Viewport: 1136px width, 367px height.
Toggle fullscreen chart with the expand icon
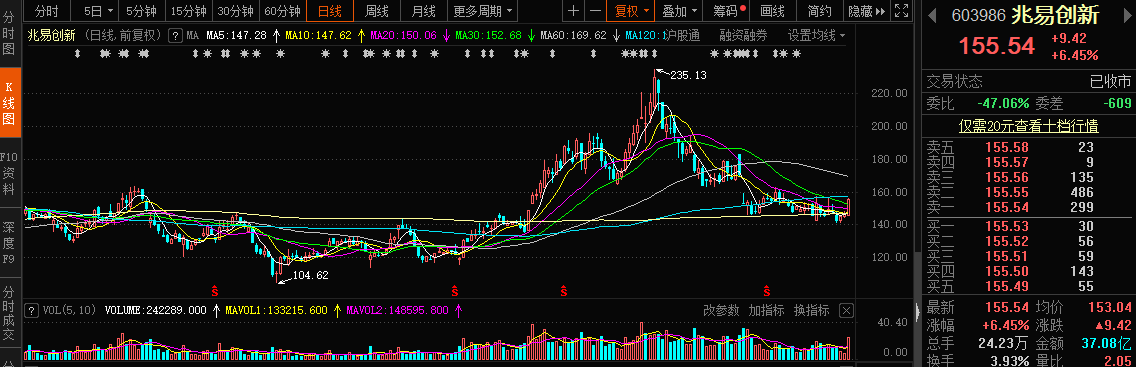coord(901,11)
